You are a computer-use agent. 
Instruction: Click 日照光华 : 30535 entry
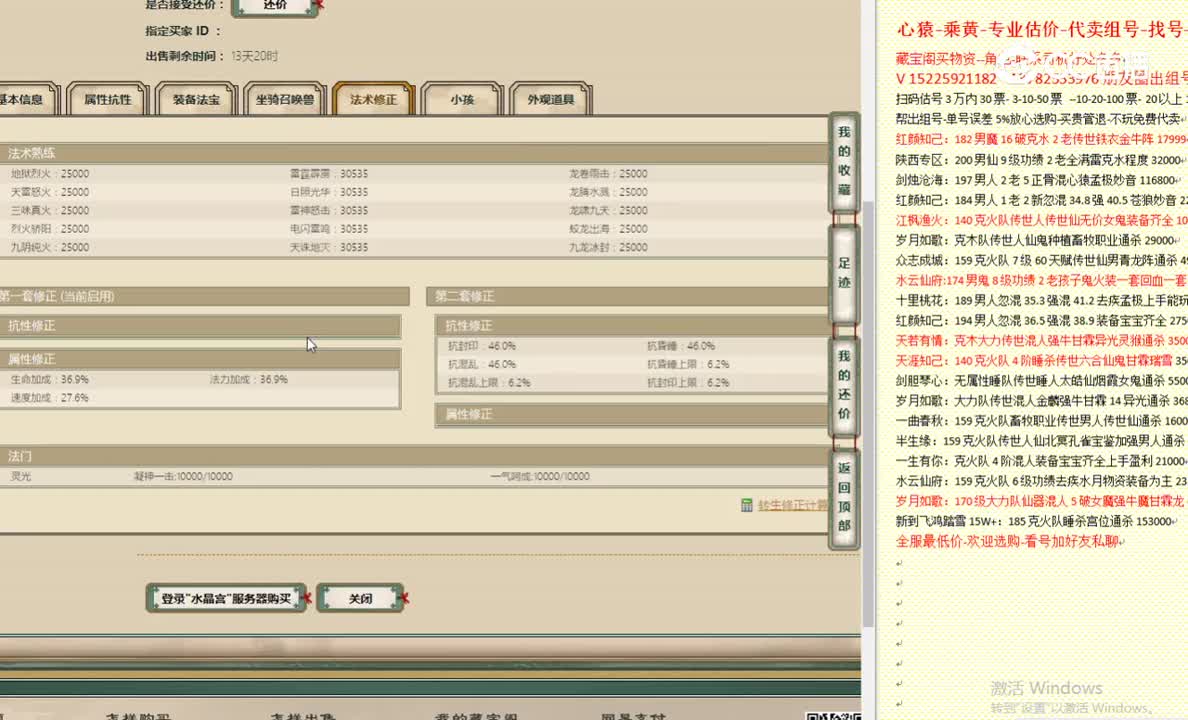click(329, 193)
